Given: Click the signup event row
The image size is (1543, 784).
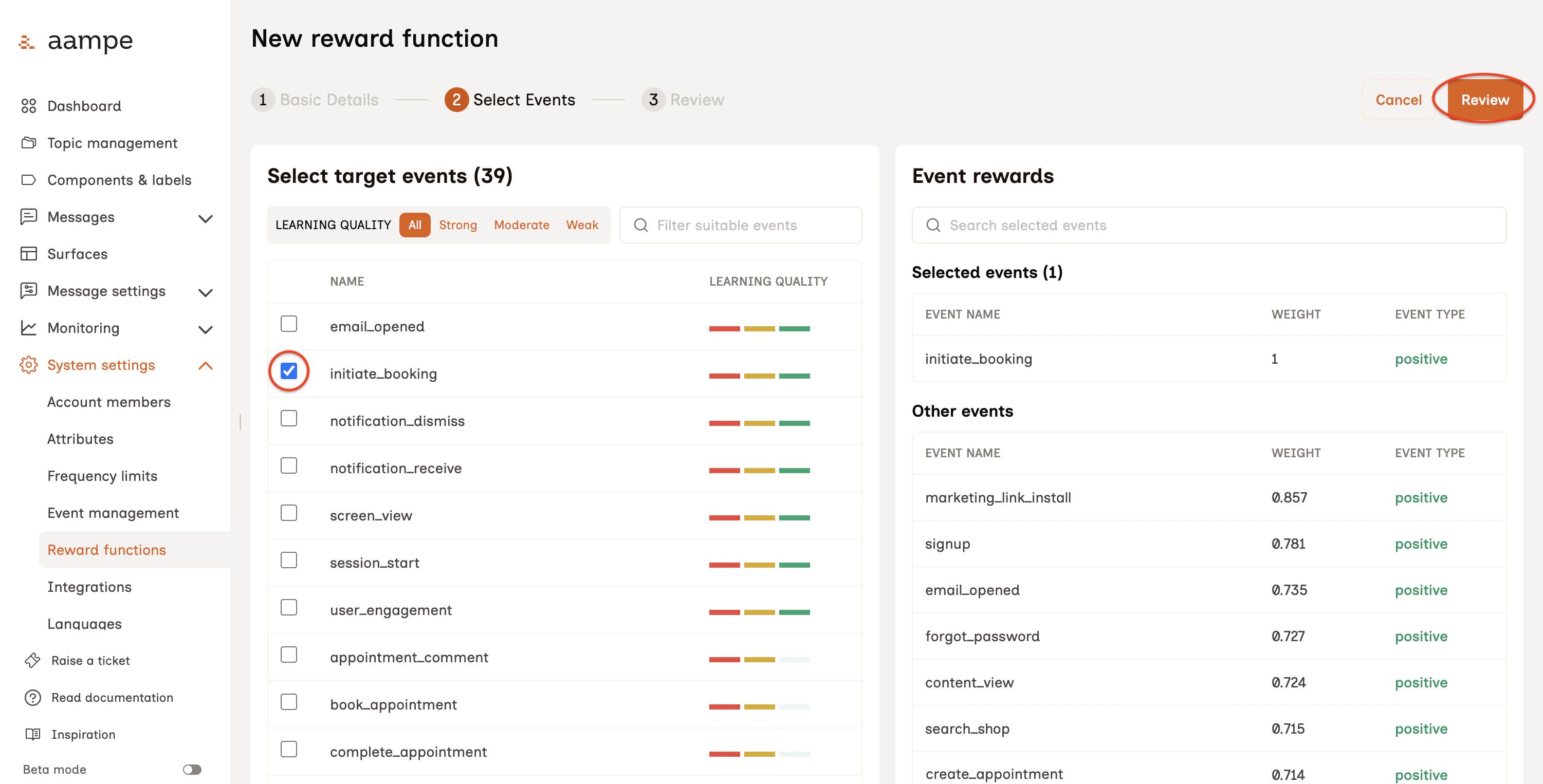Looking at the screenshot, I should 1209,544.
